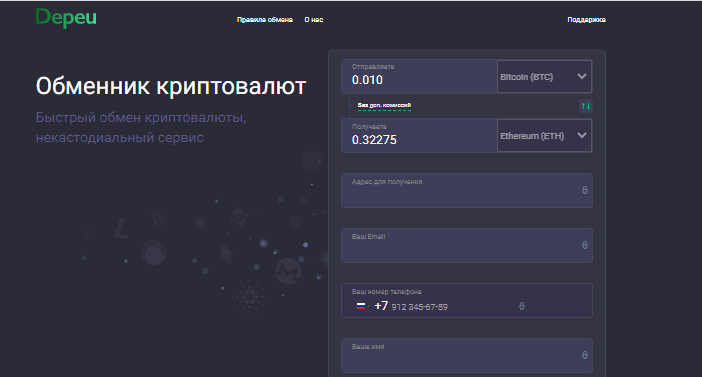Open the Правила обмена menu item

tap(265, 20)
